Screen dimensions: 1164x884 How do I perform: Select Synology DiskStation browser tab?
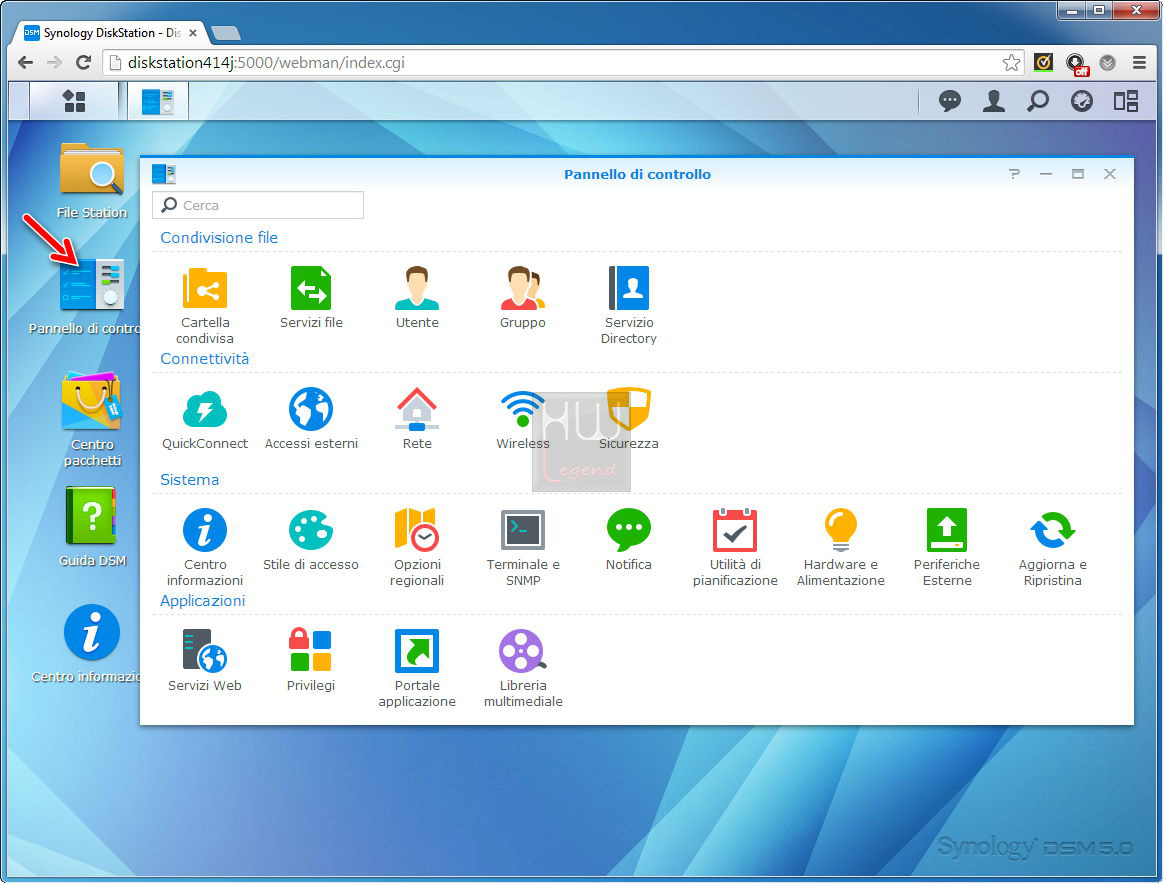pos(110,33)
